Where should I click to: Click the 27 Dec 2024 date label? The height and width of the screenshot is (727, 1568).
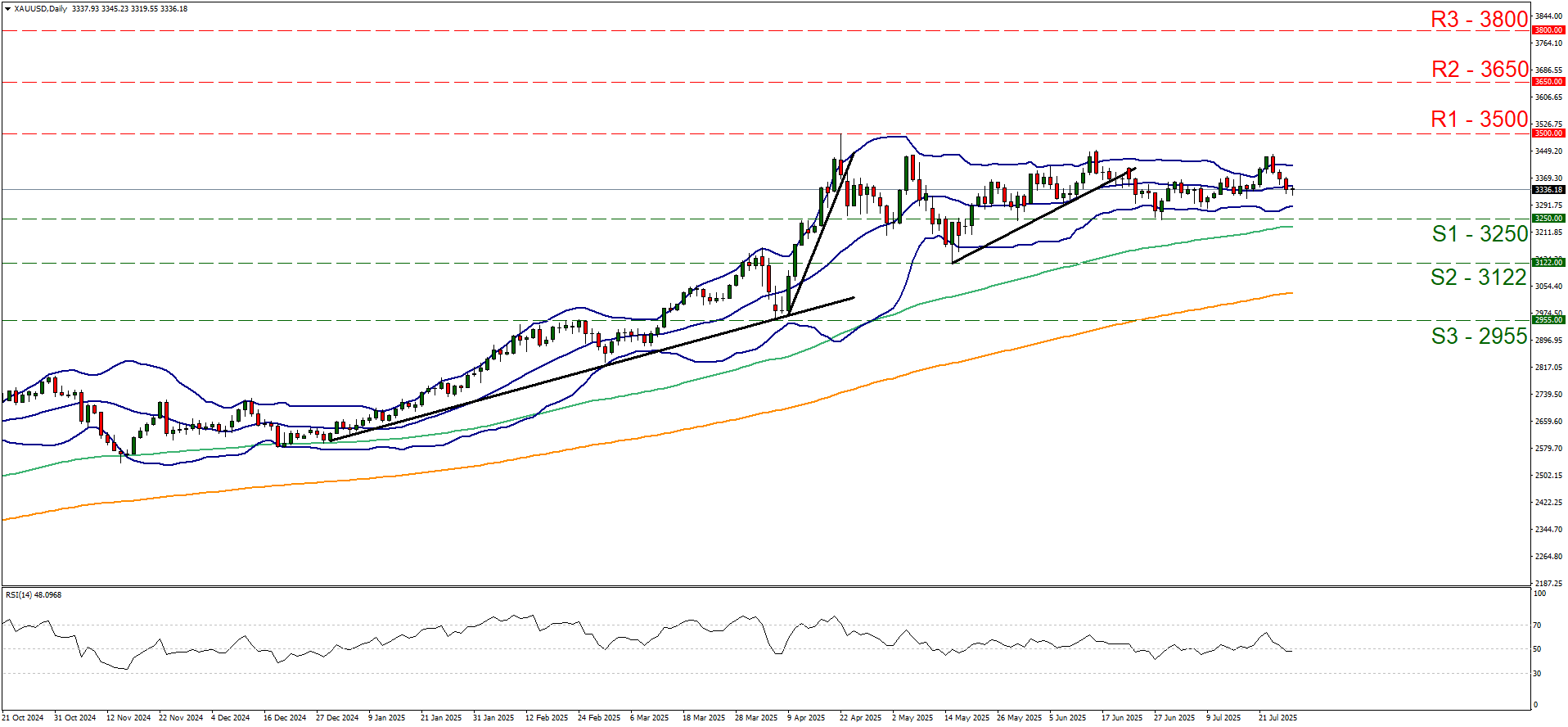(337, 718)
